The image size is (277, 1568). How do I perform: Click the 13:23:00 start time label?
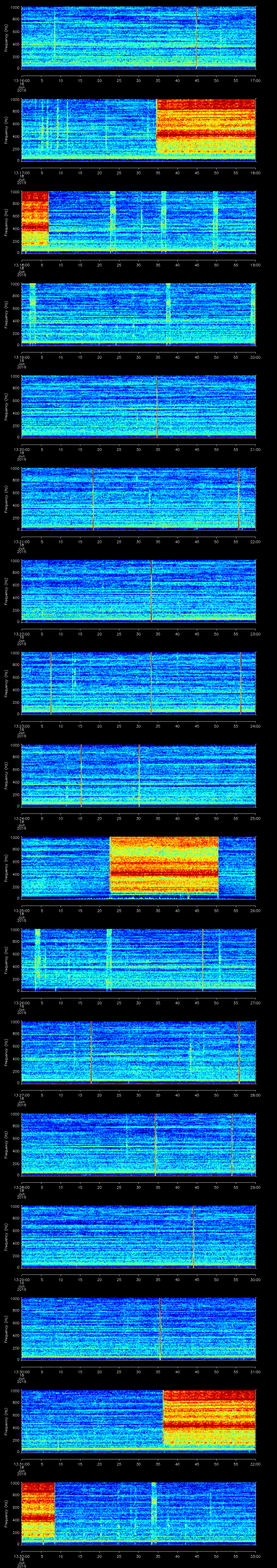pyautogui.click(x=22, y=726)
